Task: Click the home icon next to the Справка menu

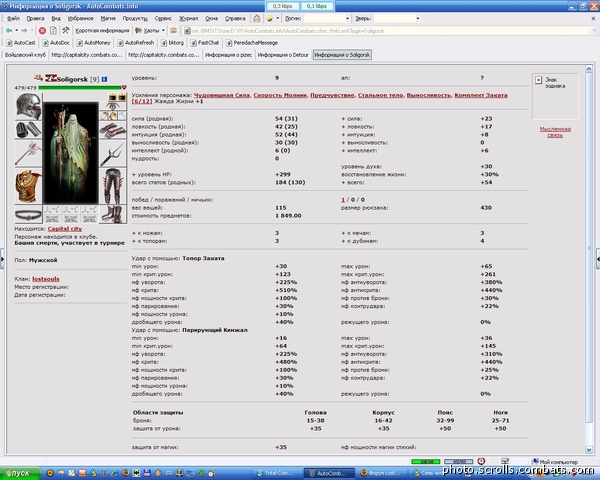Action: [x=257, y=18]
